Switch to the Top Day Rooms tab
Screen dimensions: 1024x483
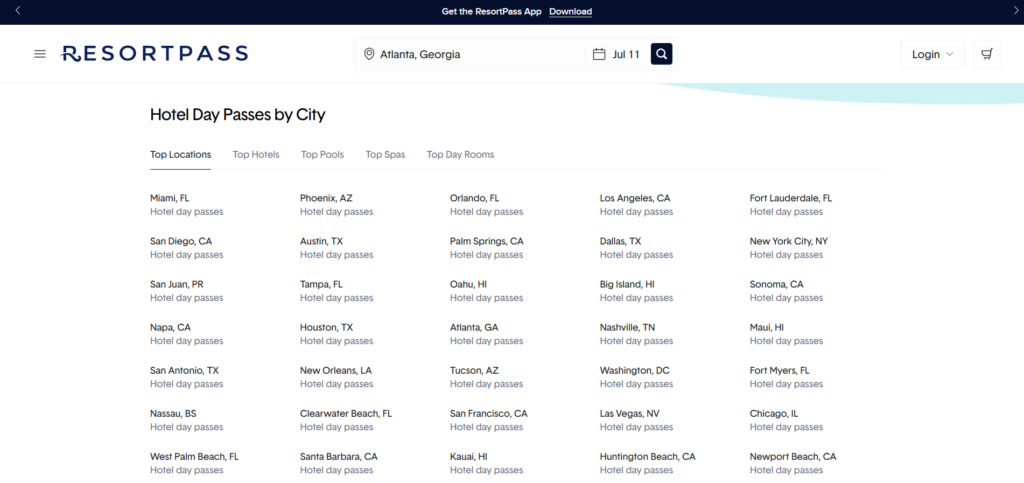click(460, 155)
